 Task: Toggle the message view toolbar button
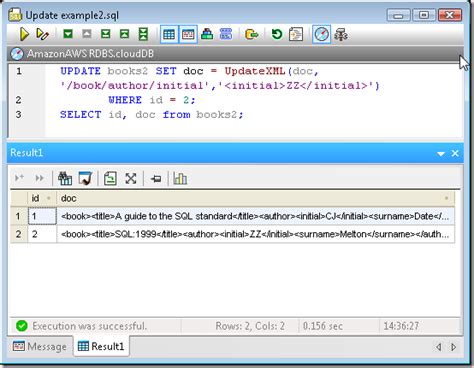(x=188, y=34)
